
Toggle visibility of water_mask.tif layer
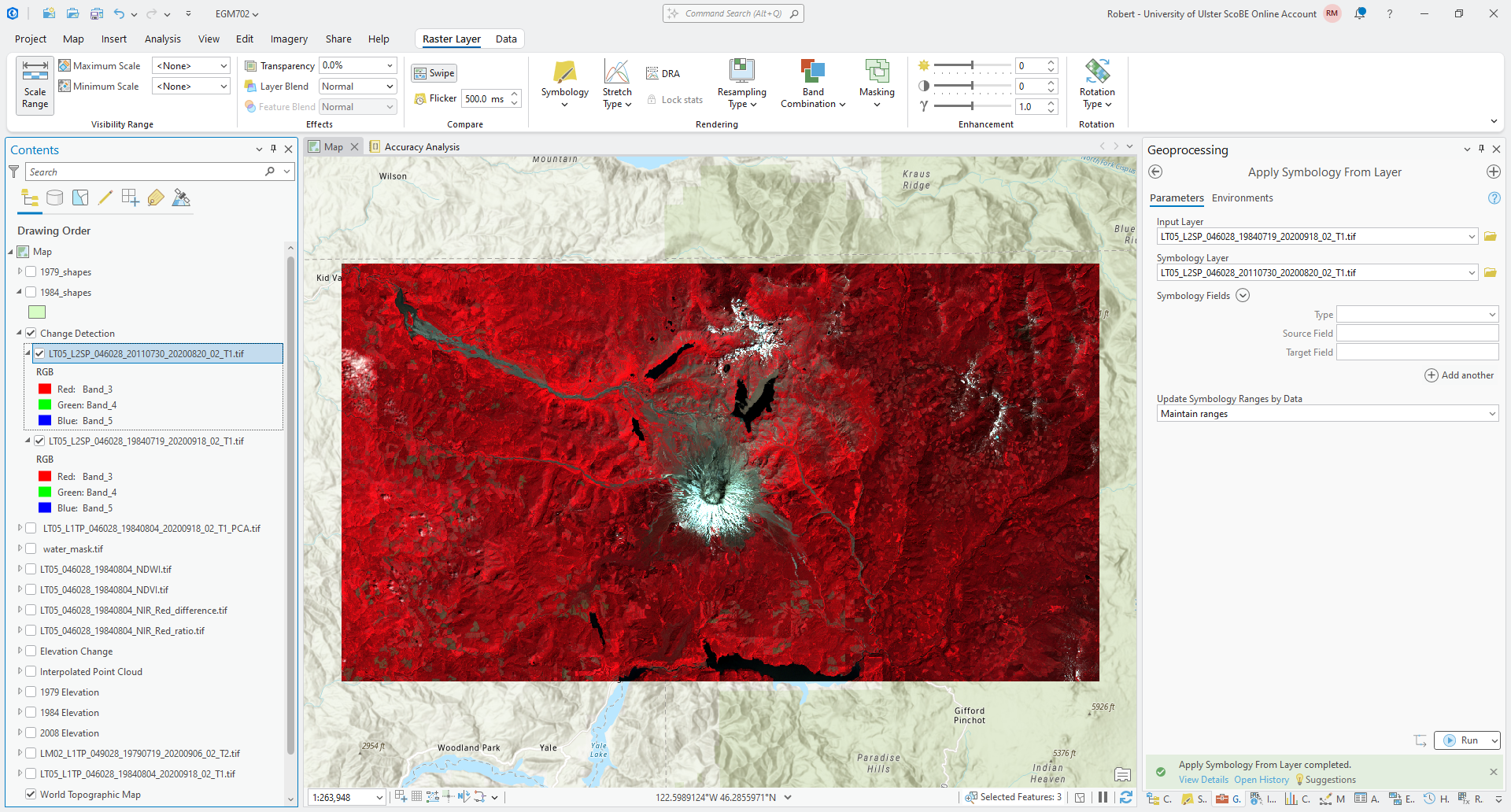31,549
